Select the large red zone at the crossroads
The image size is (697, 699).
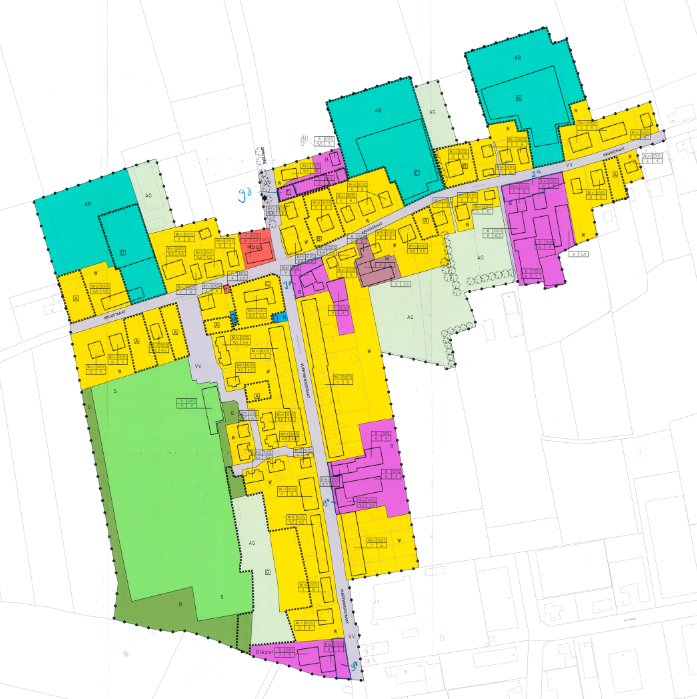coord(256,248)
